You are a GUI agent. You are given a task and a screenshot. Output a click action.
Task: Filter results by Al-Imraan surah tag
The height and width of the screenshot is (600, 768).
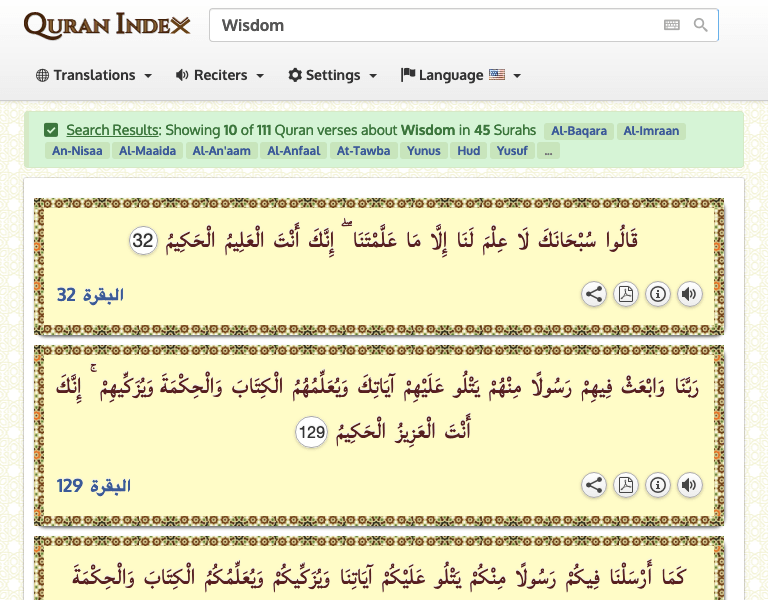point(651,131)
